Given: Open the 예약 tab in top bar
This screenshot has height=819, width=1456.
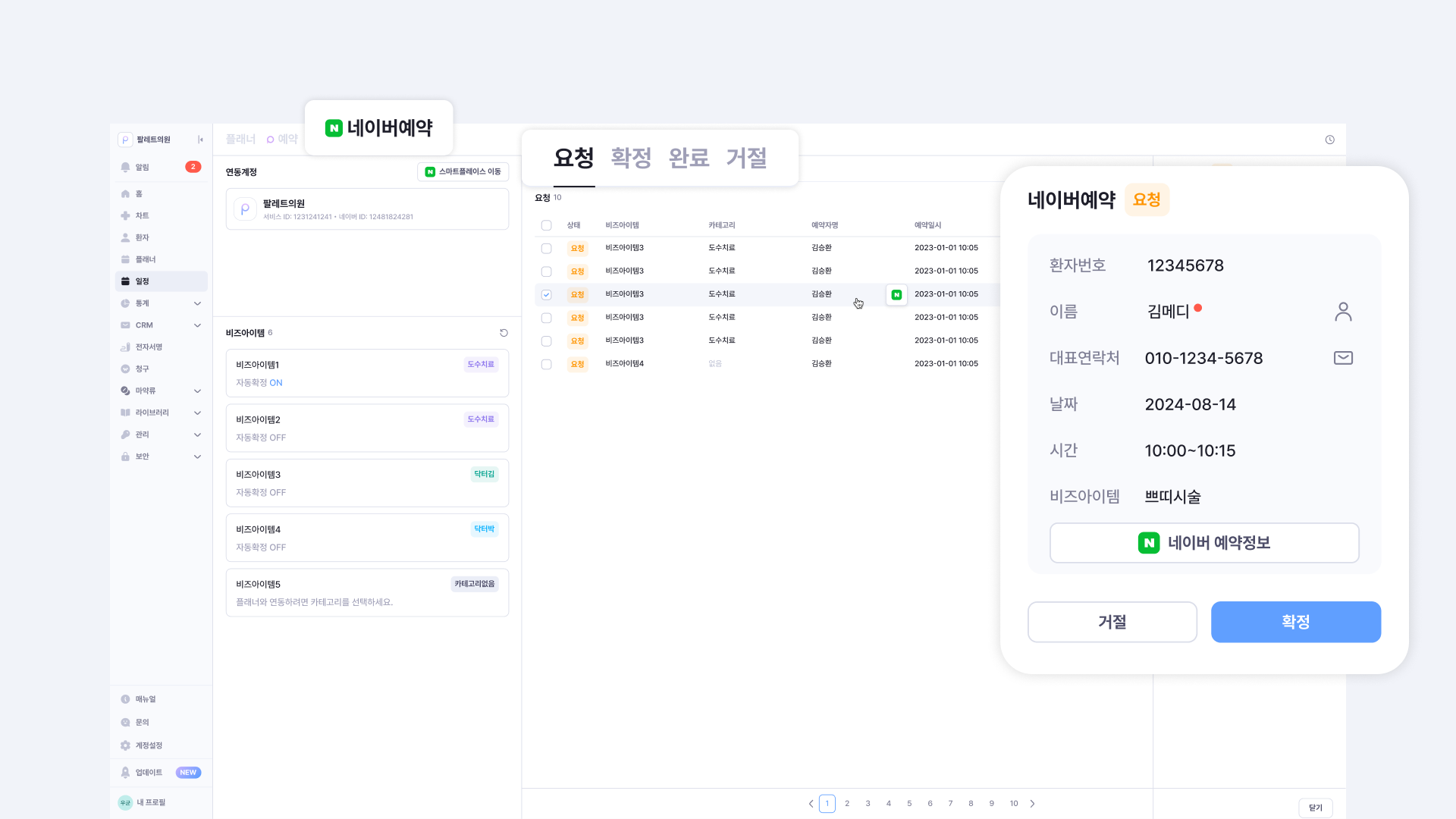Looking at the screenshot, I should [282, 140].
